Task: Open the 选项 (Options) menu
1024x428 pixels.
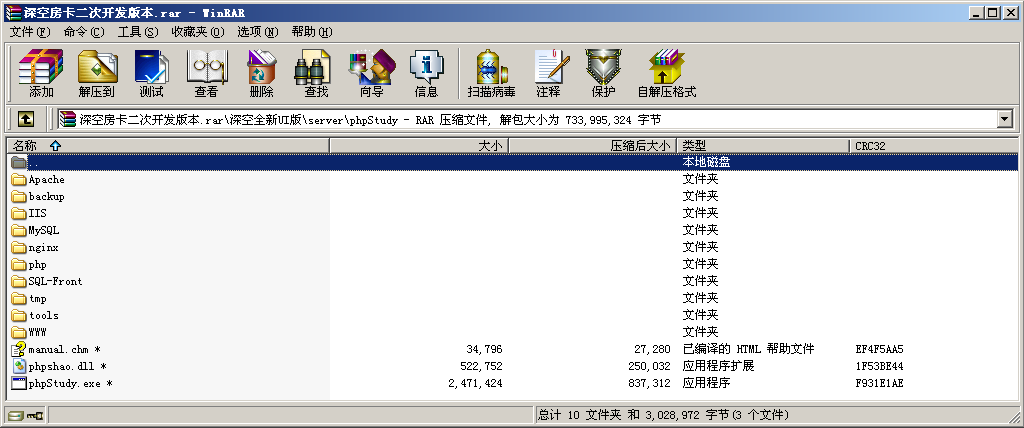Action: [x=256, y=32]
